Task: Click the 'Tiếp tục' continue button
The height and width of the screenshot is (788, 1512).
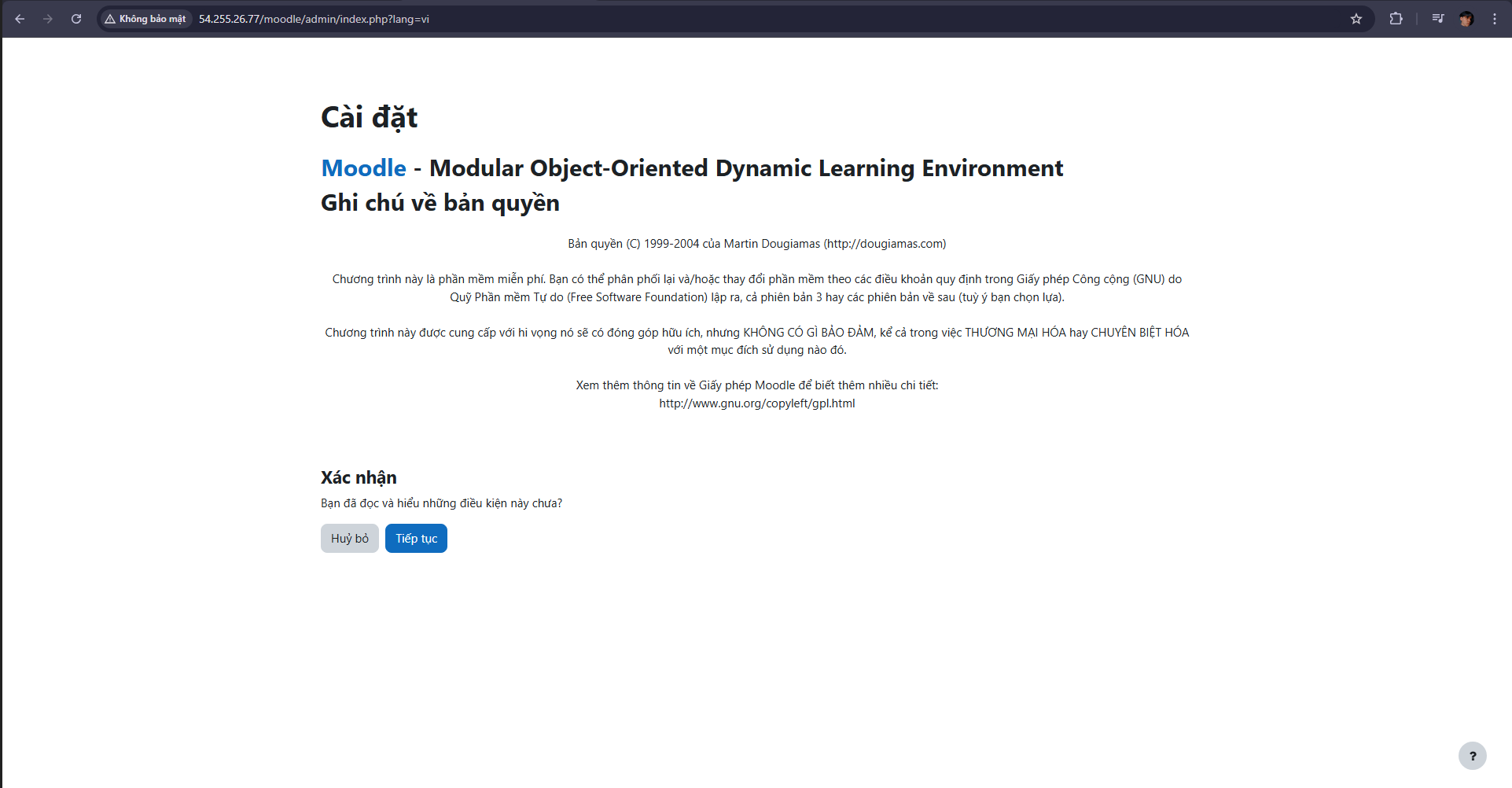Action: (x=416, y=539)
